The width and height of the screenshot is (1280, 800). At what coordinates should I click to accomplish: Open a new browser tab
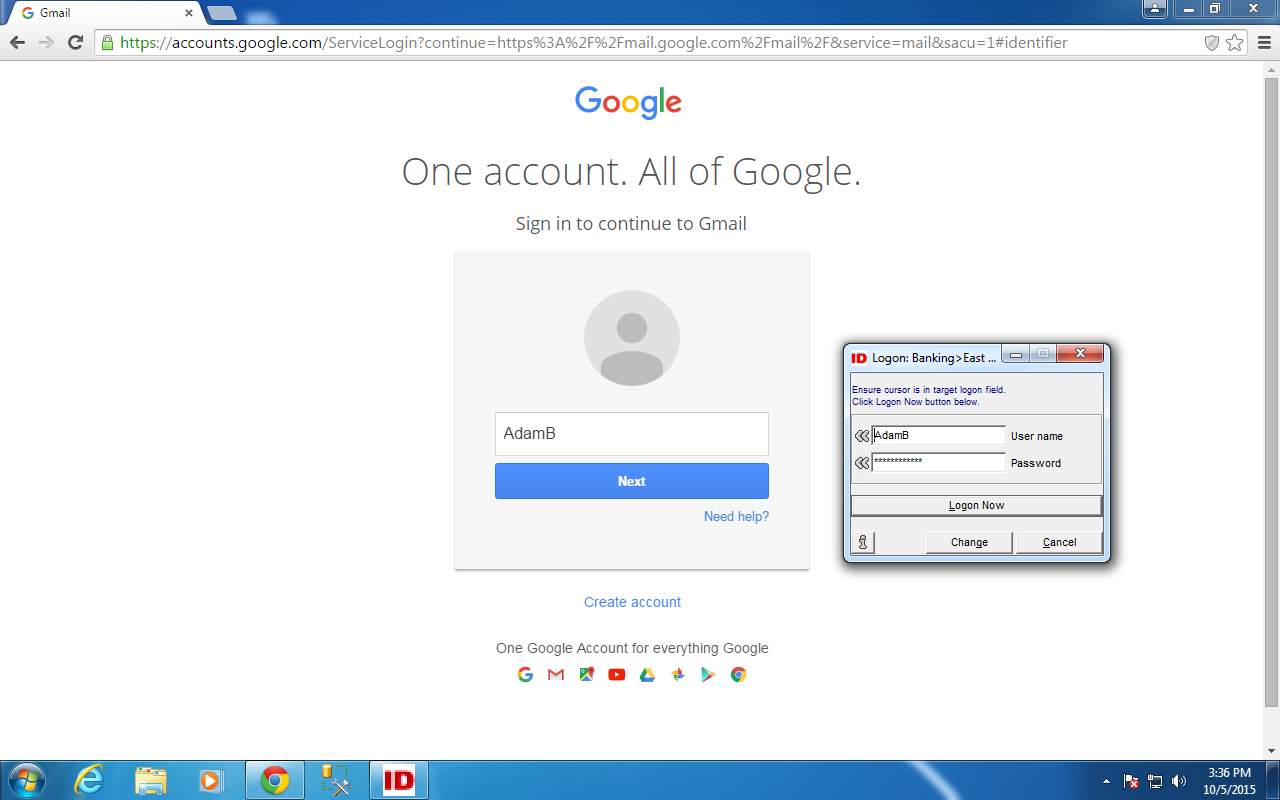(x=221, y=13)
